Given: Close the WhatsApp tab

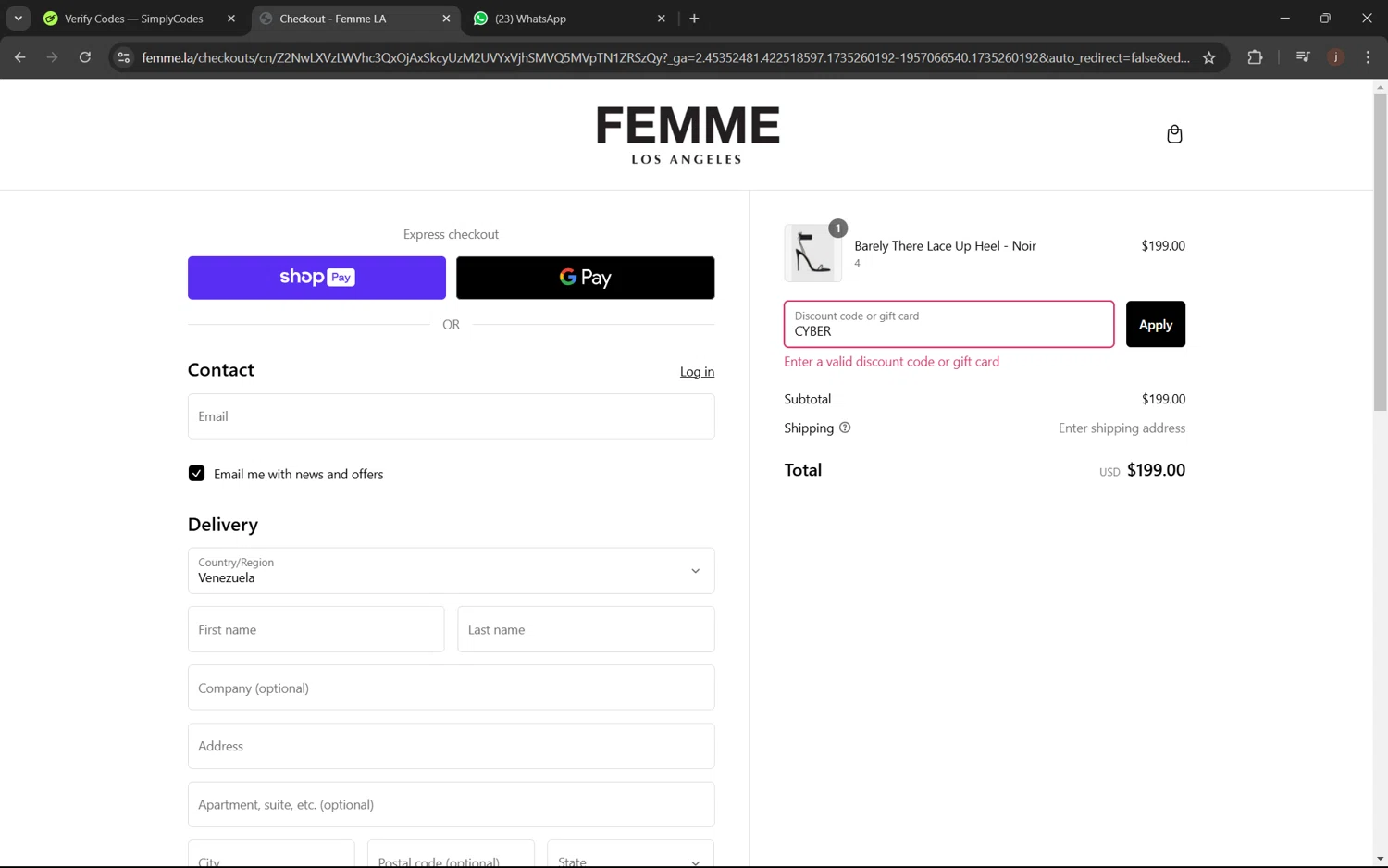Looking at the screenshot, I should (x=661, y=19).
